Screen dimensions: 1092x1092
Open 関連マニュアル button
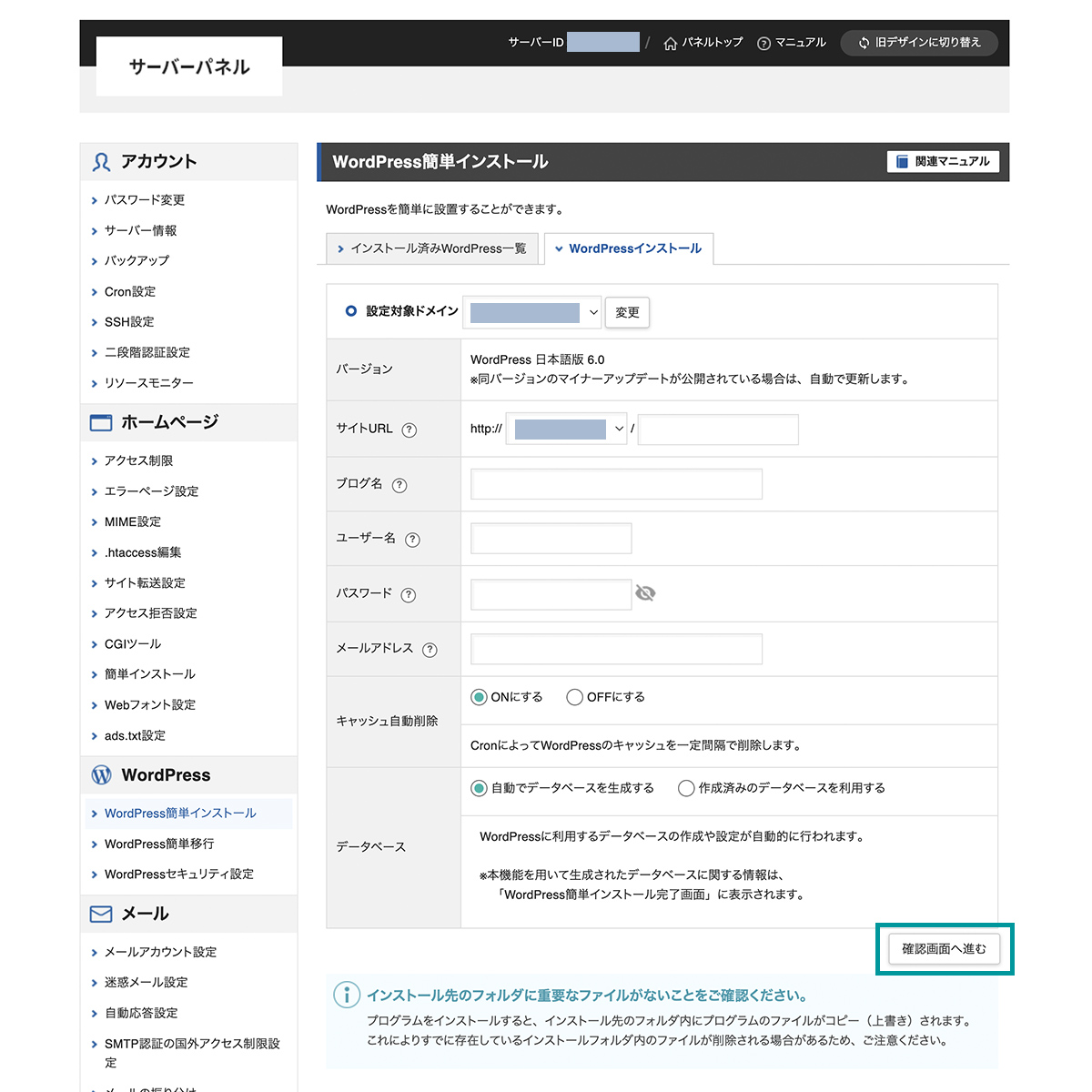(x=944, y=162)
